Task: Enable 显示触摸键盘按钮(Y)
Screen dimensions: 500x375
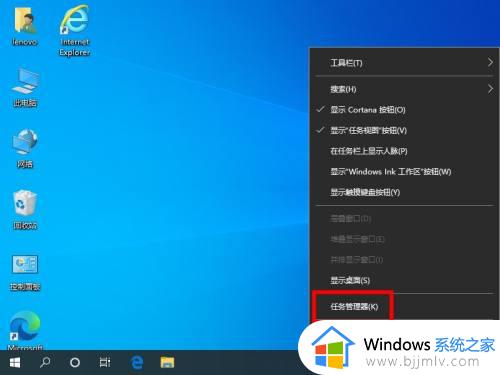Action: (x=404, y=192)
